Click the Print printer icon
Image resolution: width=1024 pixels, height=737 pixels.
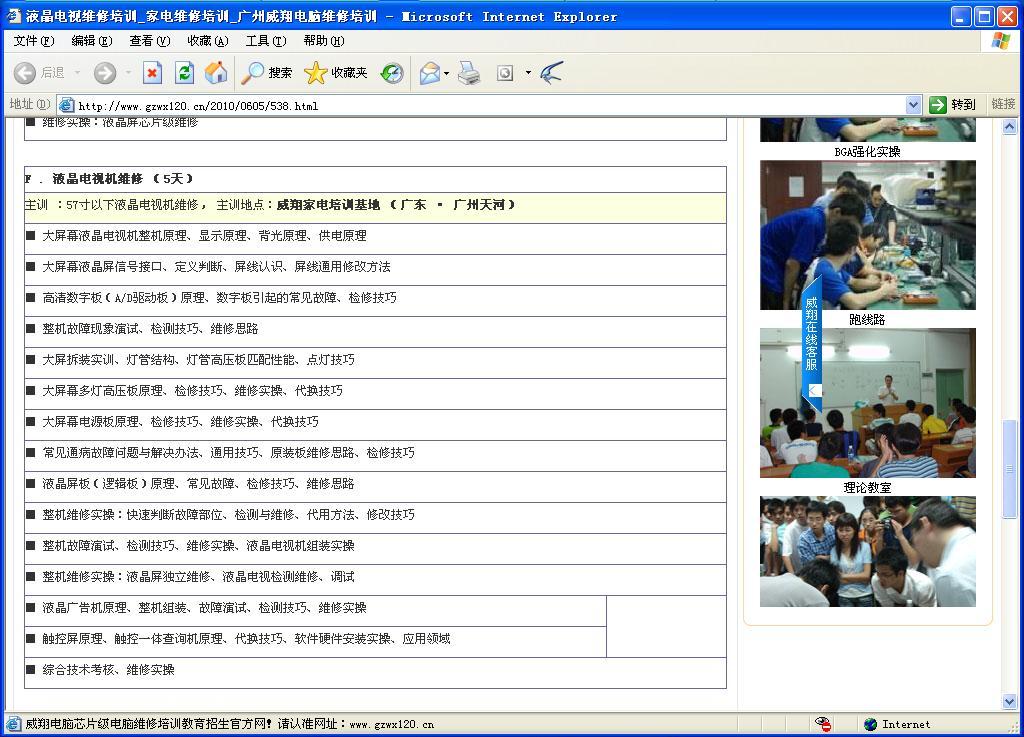(469, 72)
